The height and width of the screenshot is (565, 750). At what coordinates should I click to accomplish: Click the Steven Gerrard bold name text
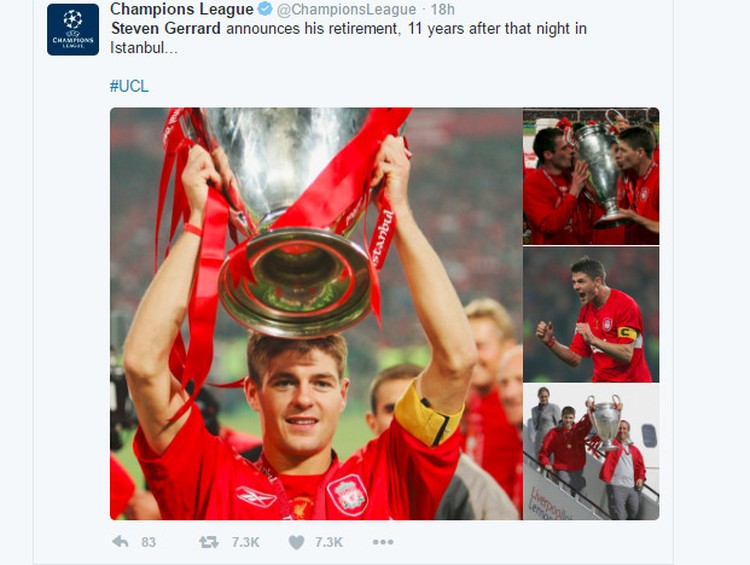(165, 28)
